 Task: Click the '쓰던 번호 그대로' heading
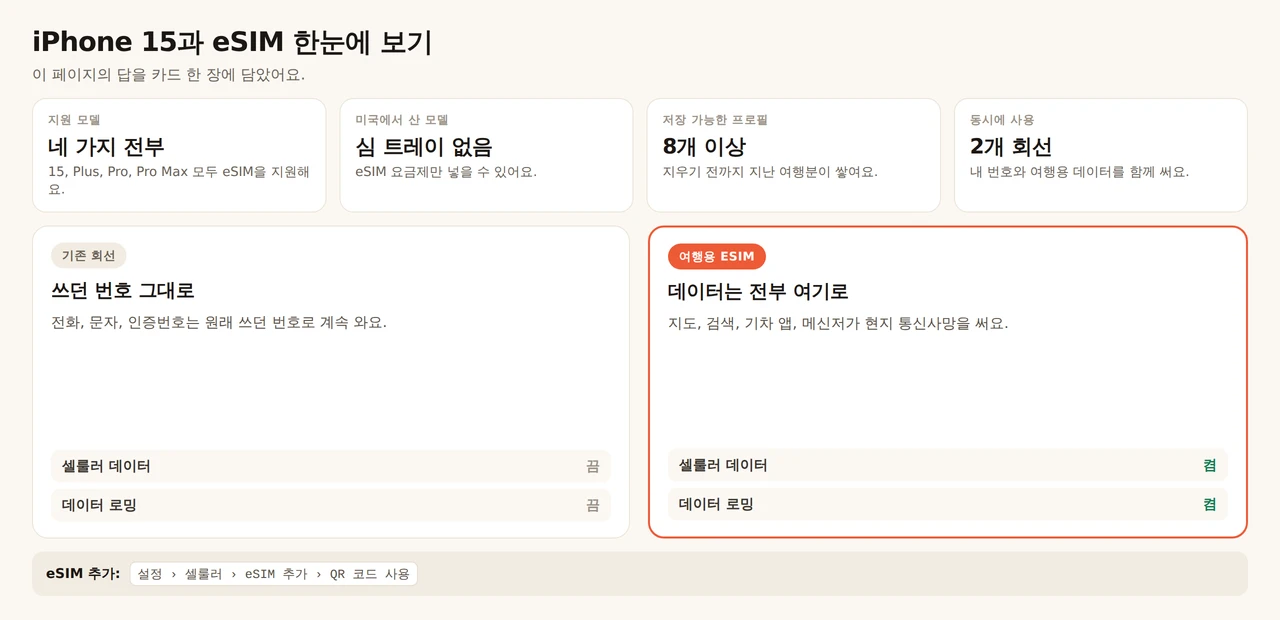123,291
